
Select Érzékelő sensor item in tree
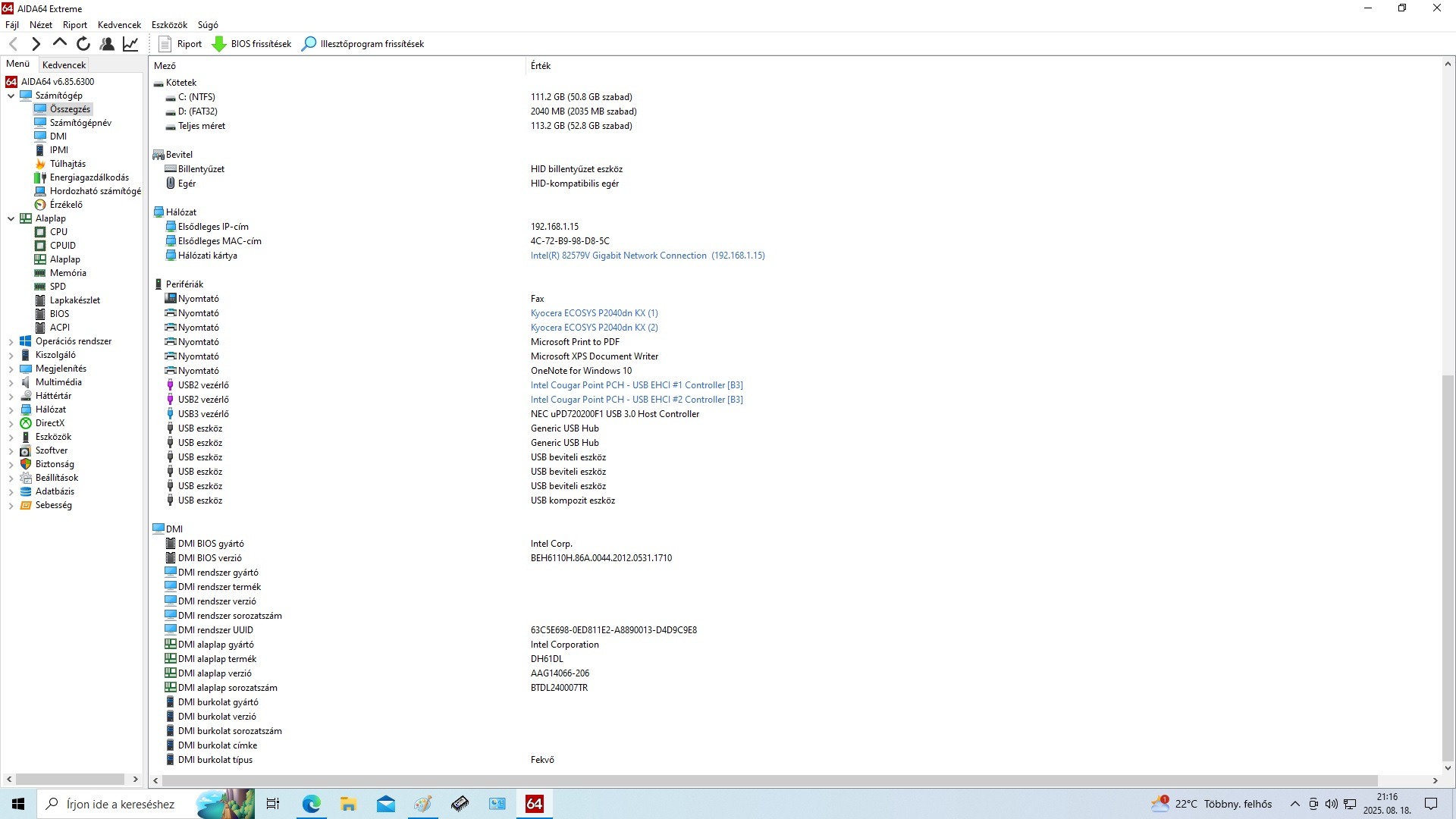tap(66, 205)
